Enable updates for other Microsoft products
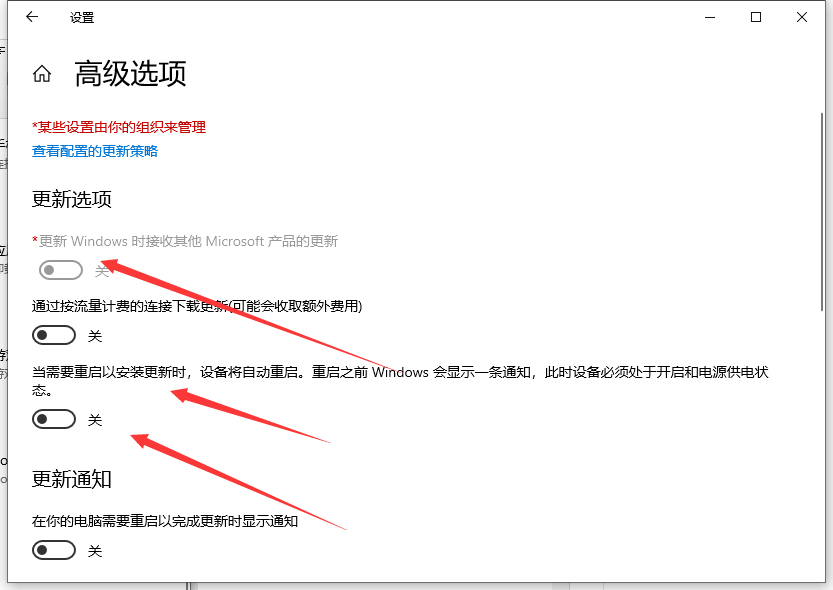The width and height of the screenshot is (833, 590). point(60,269)
